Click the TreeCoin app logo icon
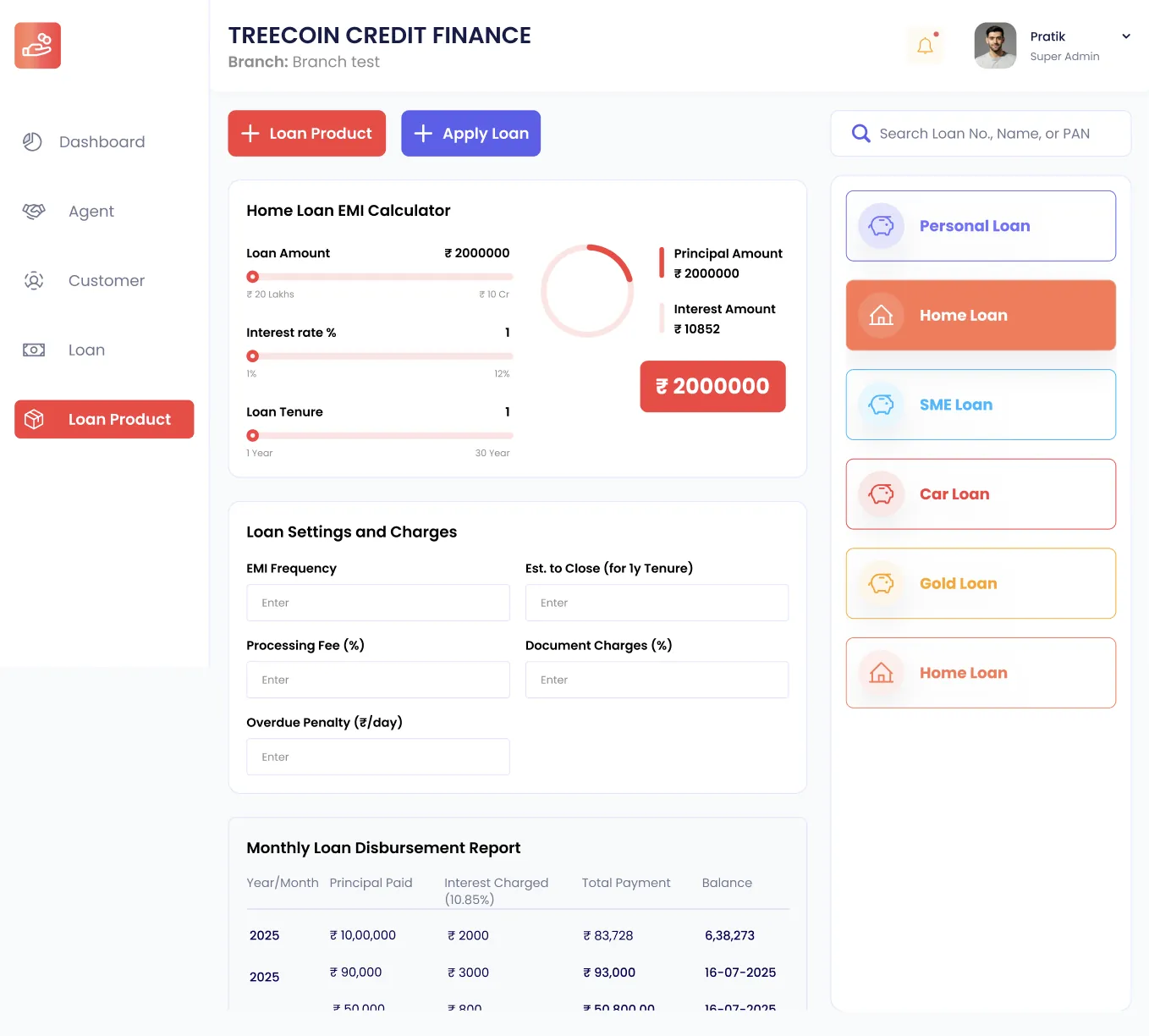 click(37, 46)
